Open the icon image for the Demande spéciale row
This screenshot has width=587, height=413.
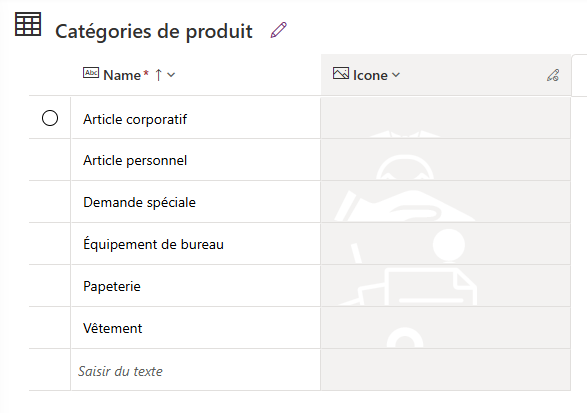click(445, 202)
